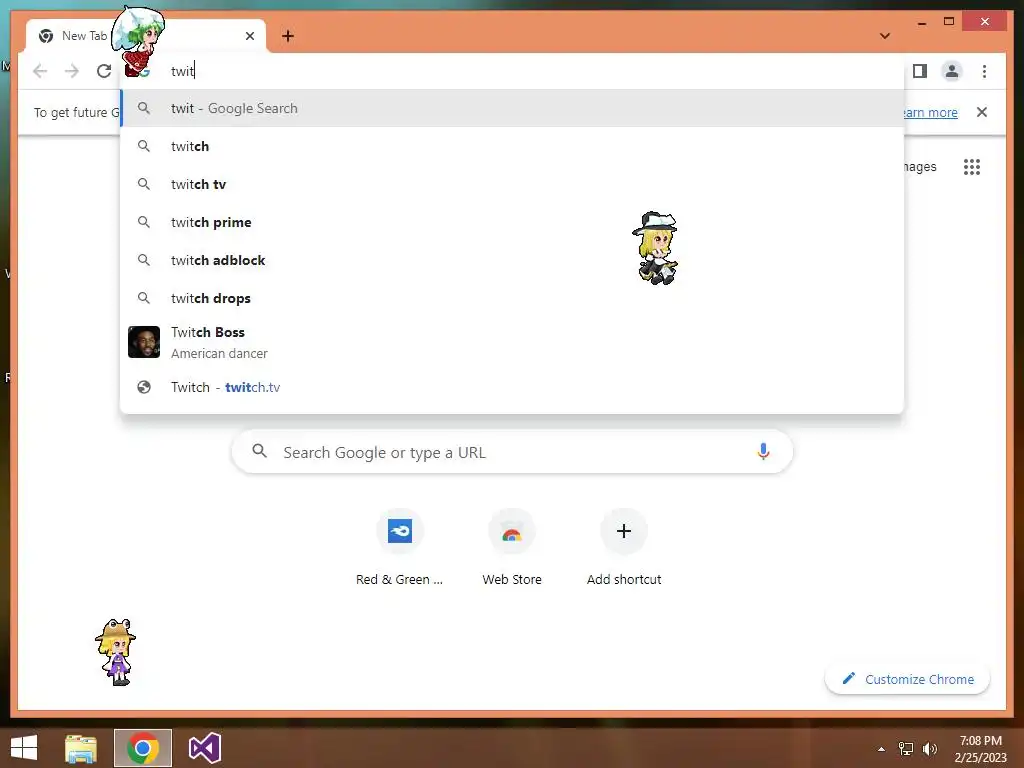Expand the tab search chevron

pyautogui.click(x=885, y=36)
